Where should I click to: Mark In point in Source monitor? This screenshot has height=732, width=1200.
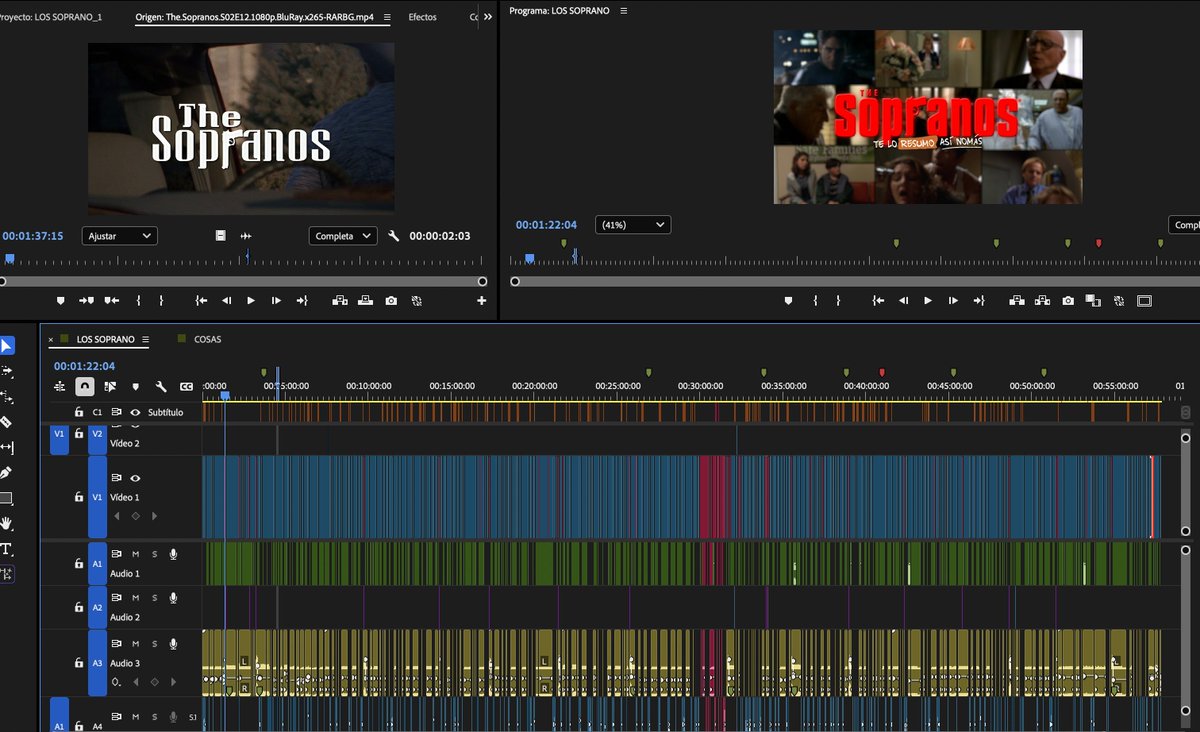point(138,300)
